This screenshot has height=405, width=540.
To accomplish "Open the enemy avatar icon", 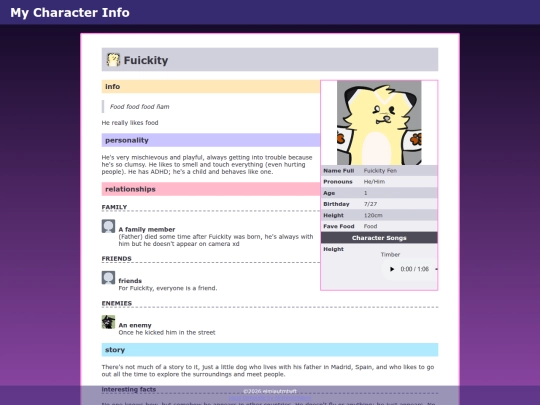I will [108, 322].
